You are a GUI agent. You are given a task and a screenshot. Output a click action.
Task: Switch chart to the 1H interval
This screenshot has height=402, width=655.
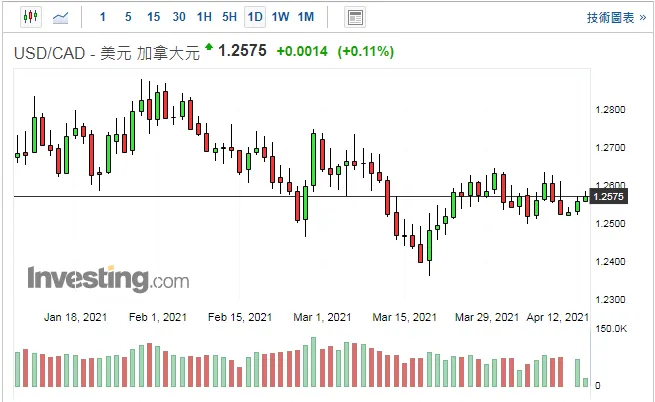pyautogui.click(x=204, y=17)
